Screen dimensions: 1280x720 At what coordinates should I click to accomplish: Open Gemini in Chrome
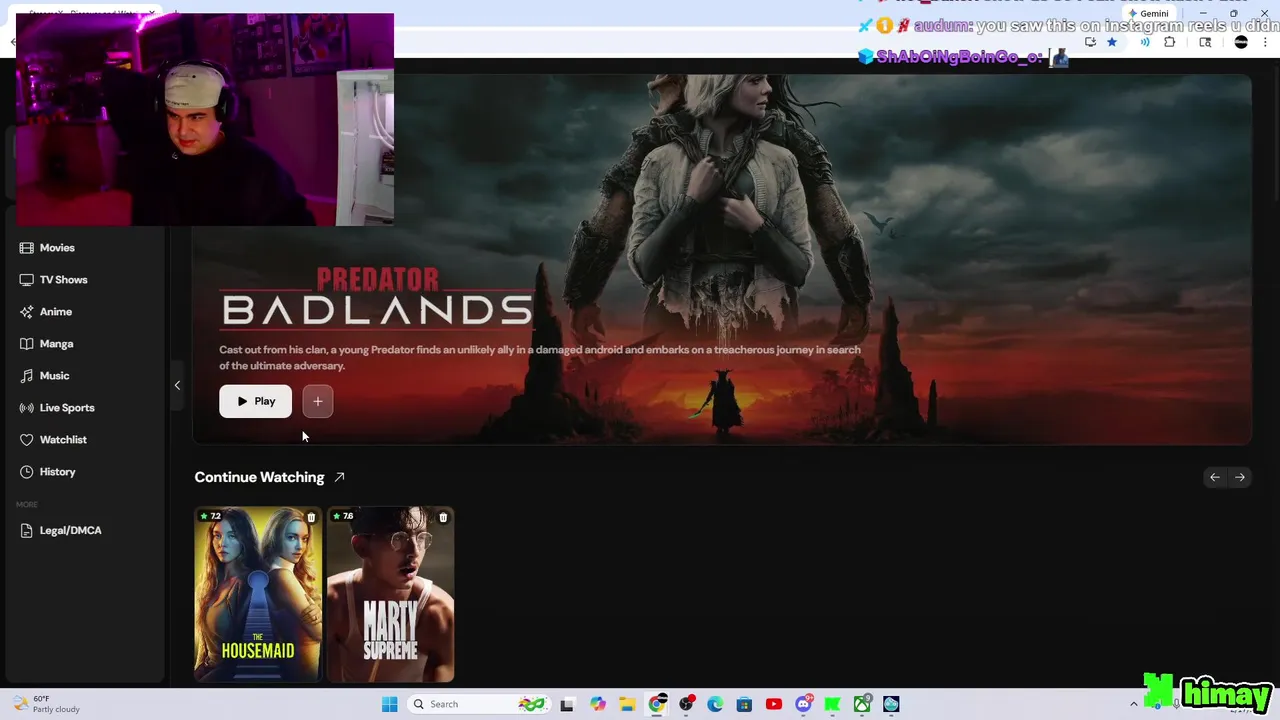coord(1148,14)
